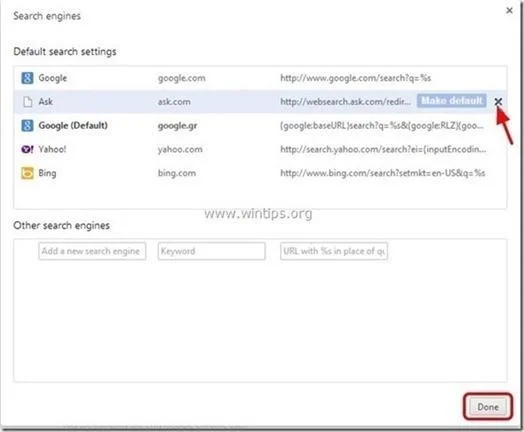Click the Yahoo! logo icon
524x432 pixels.
pos(27,149)
